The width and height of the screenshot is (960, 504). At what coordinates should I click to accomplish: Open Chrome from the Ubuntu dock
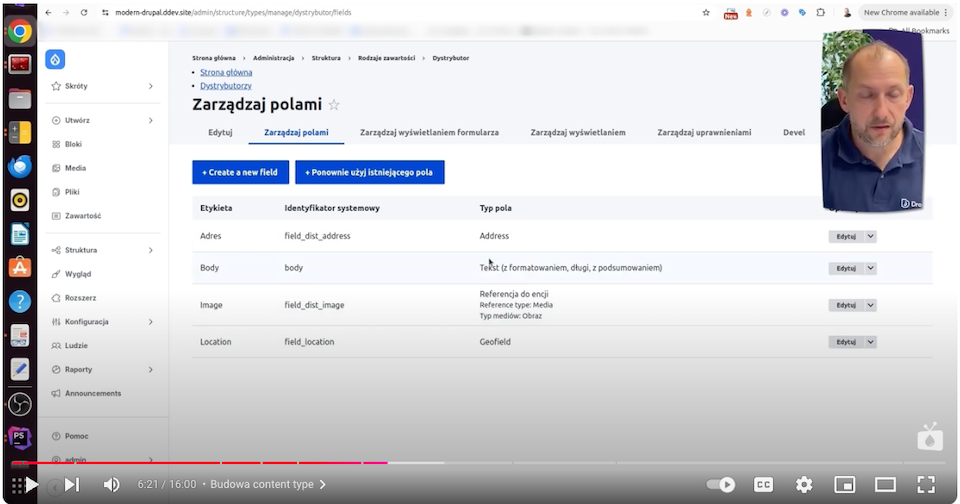[x=20, y=31]
